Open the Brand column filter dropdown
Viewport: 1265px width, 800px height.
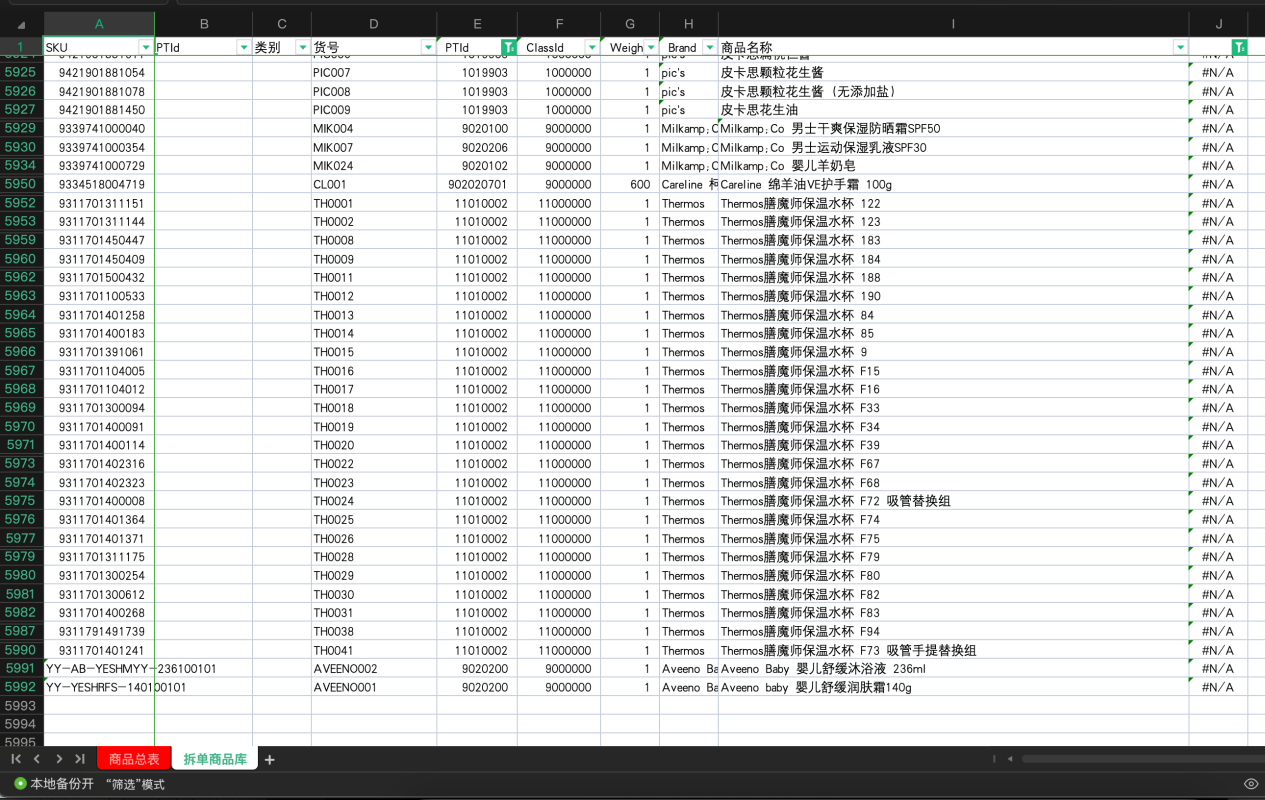710,47
